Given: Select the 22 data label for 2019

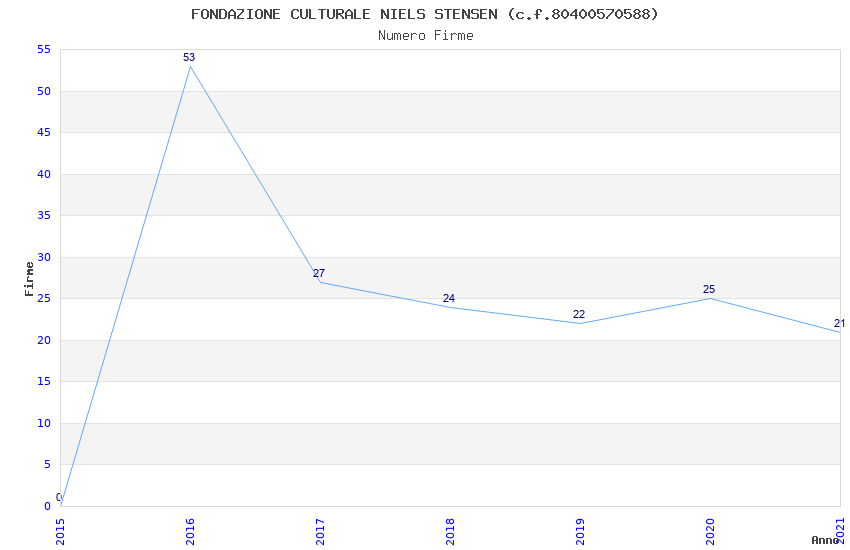Looking at the screenshot, I should 579,314.
